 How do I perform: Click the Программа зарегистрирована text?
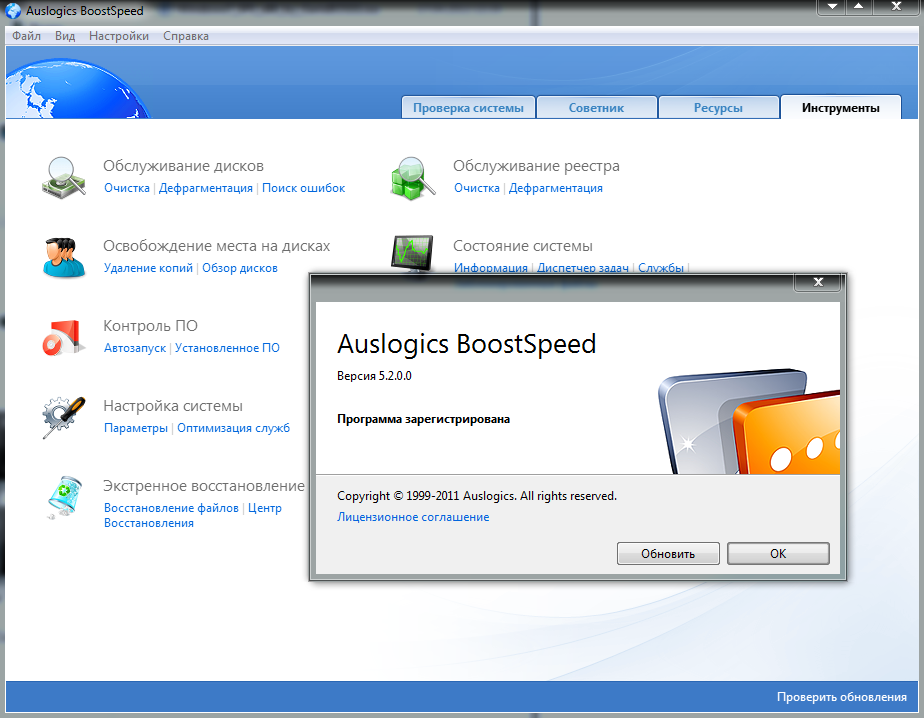pyautogui.click(x=424, y=419)
